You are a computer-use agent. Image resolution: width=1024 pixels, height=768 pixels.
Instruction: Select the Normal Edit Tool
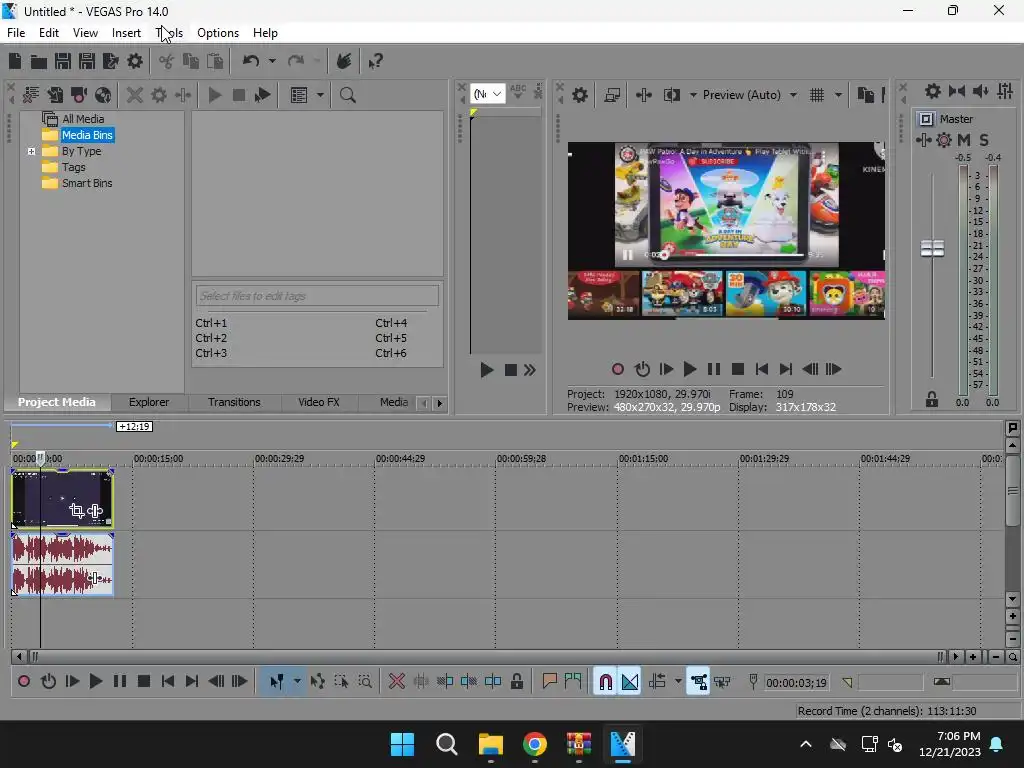pyautogui.click(x=276, y=682)
